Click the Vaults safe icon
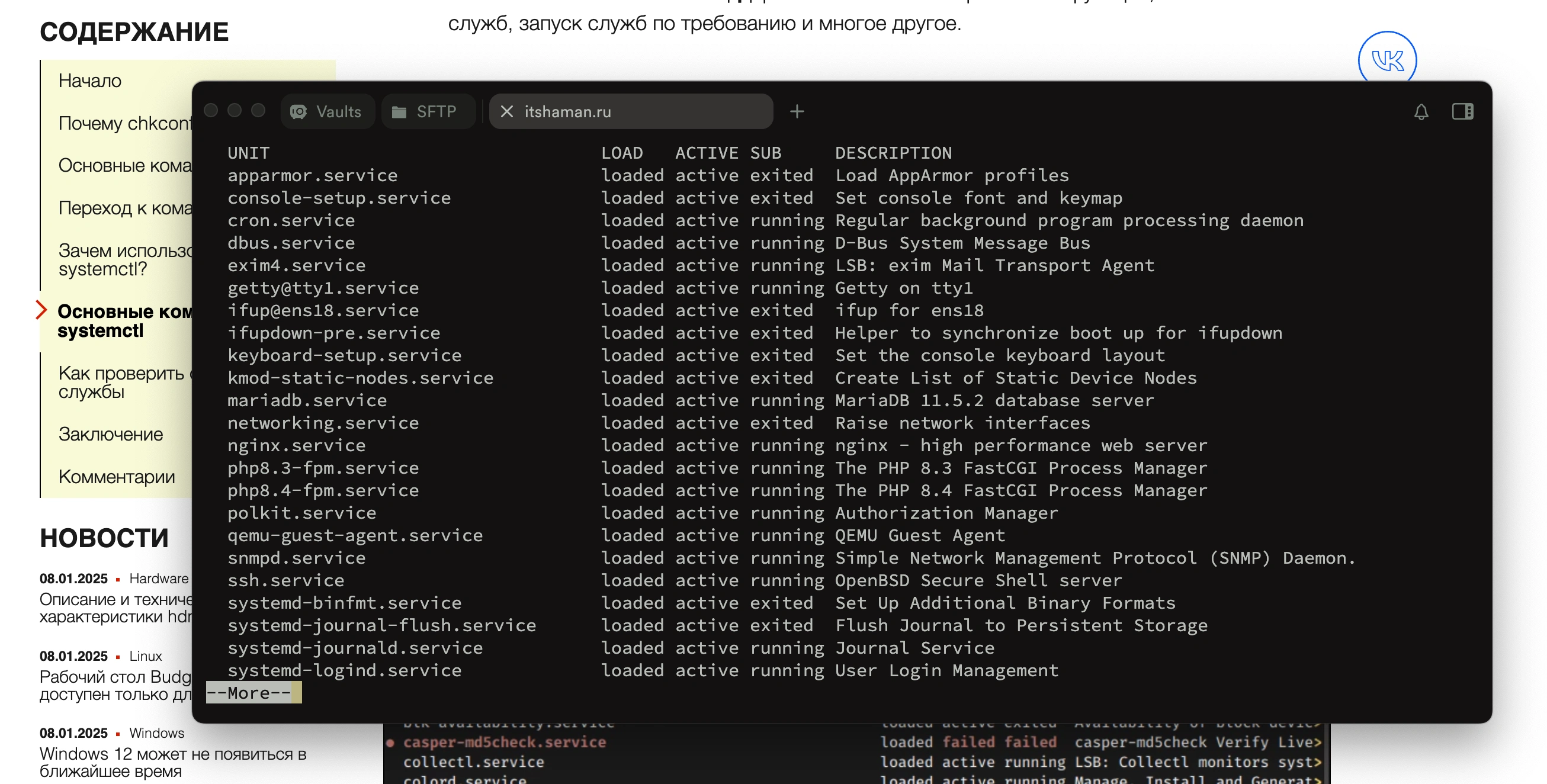 pos(299,113)
